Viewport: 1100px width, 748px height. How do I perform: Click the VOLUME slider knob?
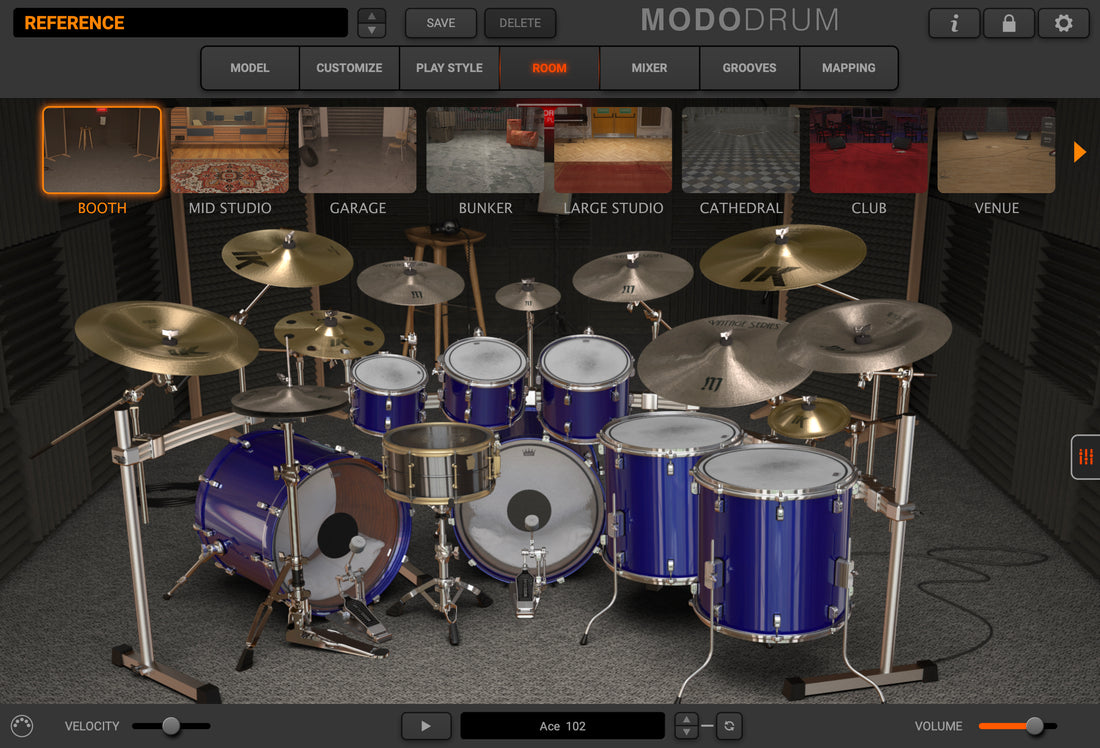(1034, 726)
